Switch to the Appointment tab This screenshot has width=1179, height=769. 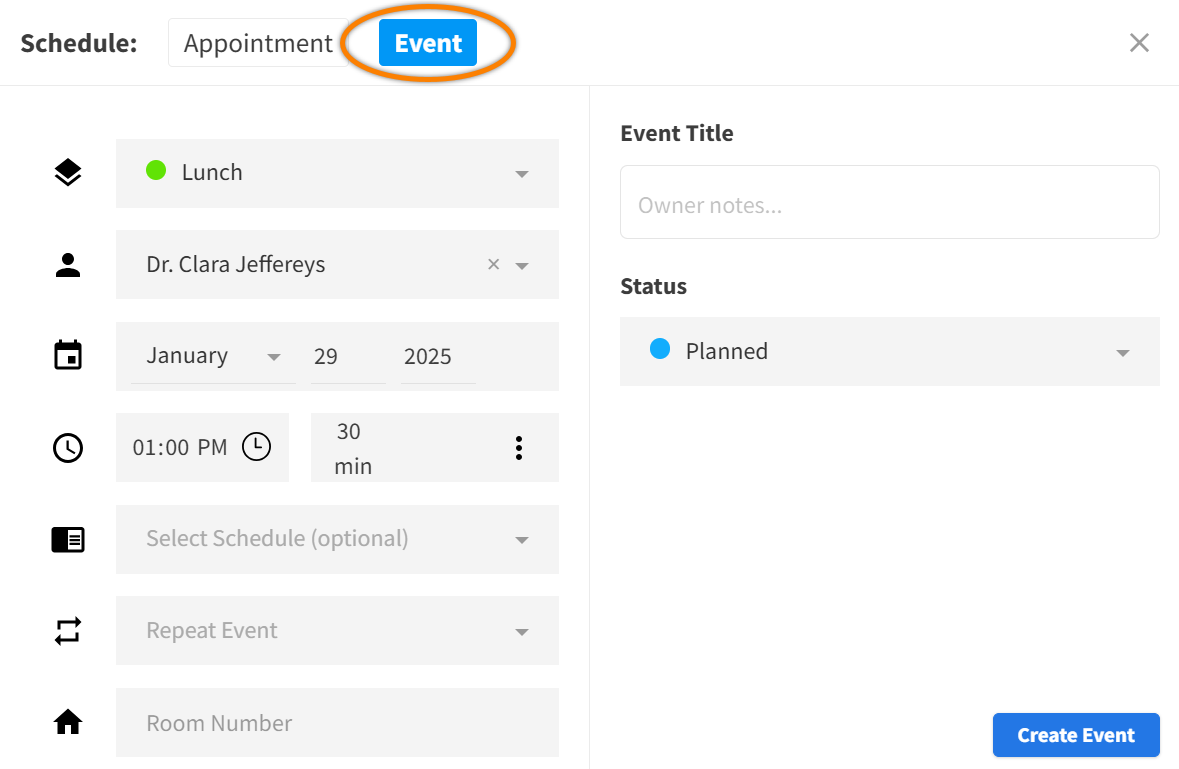[x=257, y=44]
